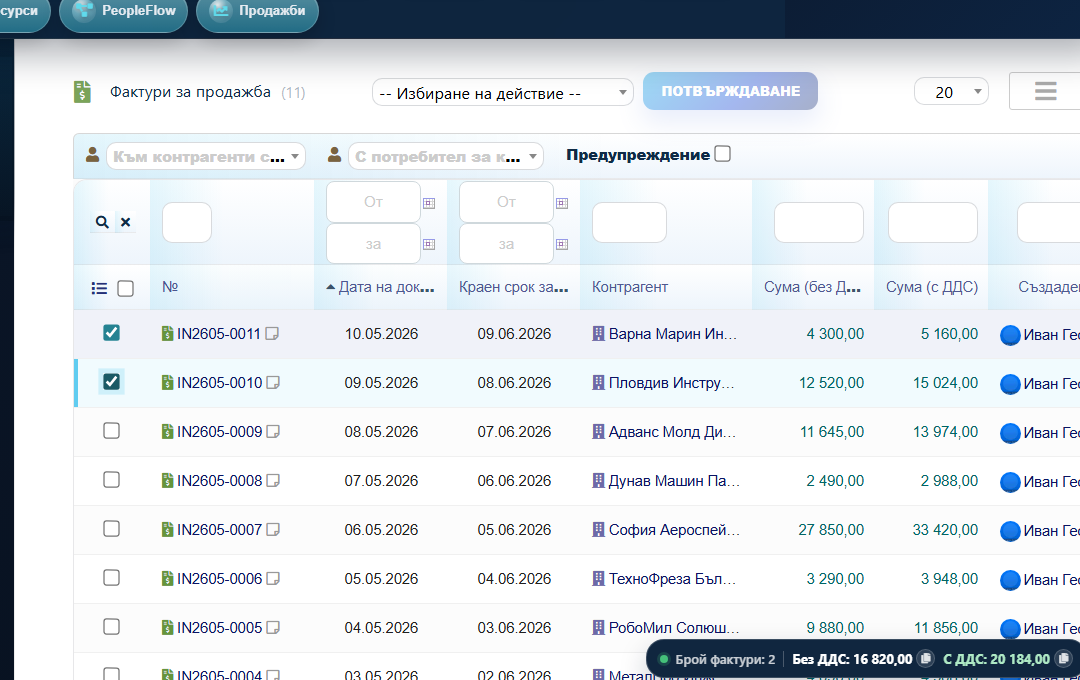Open contractor Варна Марин Ин...
1080x680 pixels.
(x=672, y=334)
